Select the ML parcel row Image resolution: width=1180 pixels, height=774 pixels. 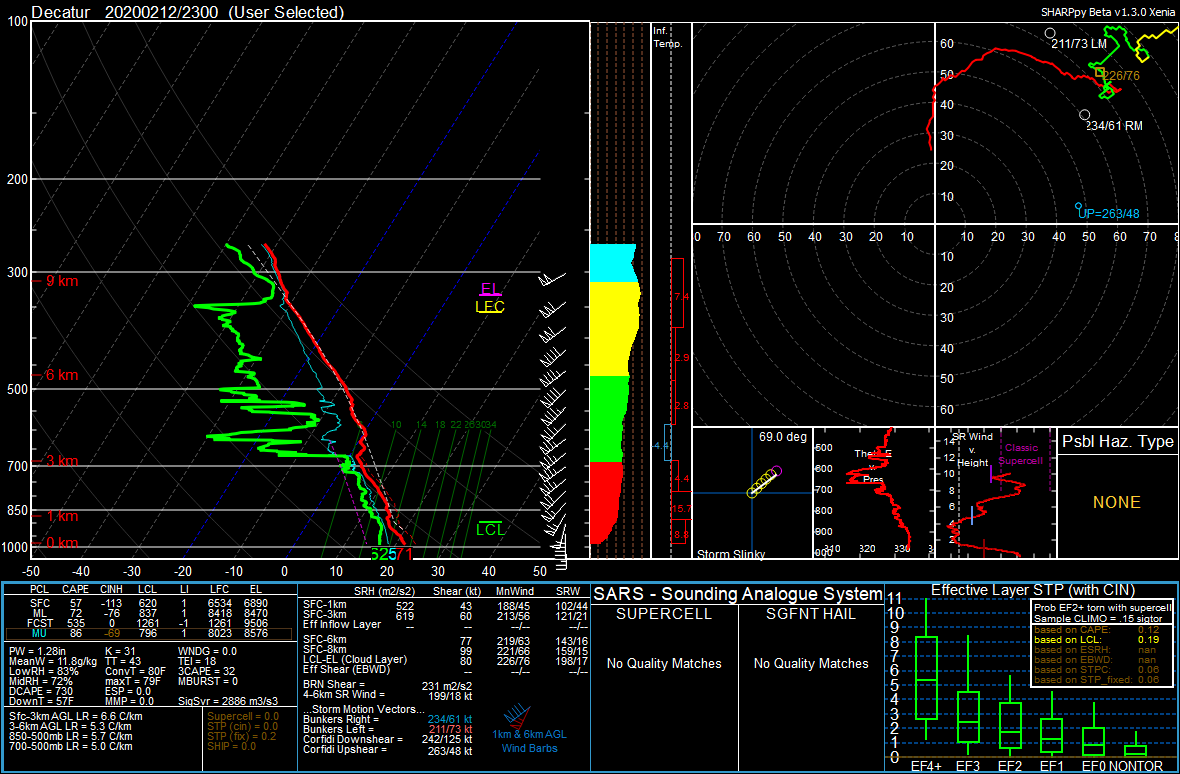tap(151, 614)
